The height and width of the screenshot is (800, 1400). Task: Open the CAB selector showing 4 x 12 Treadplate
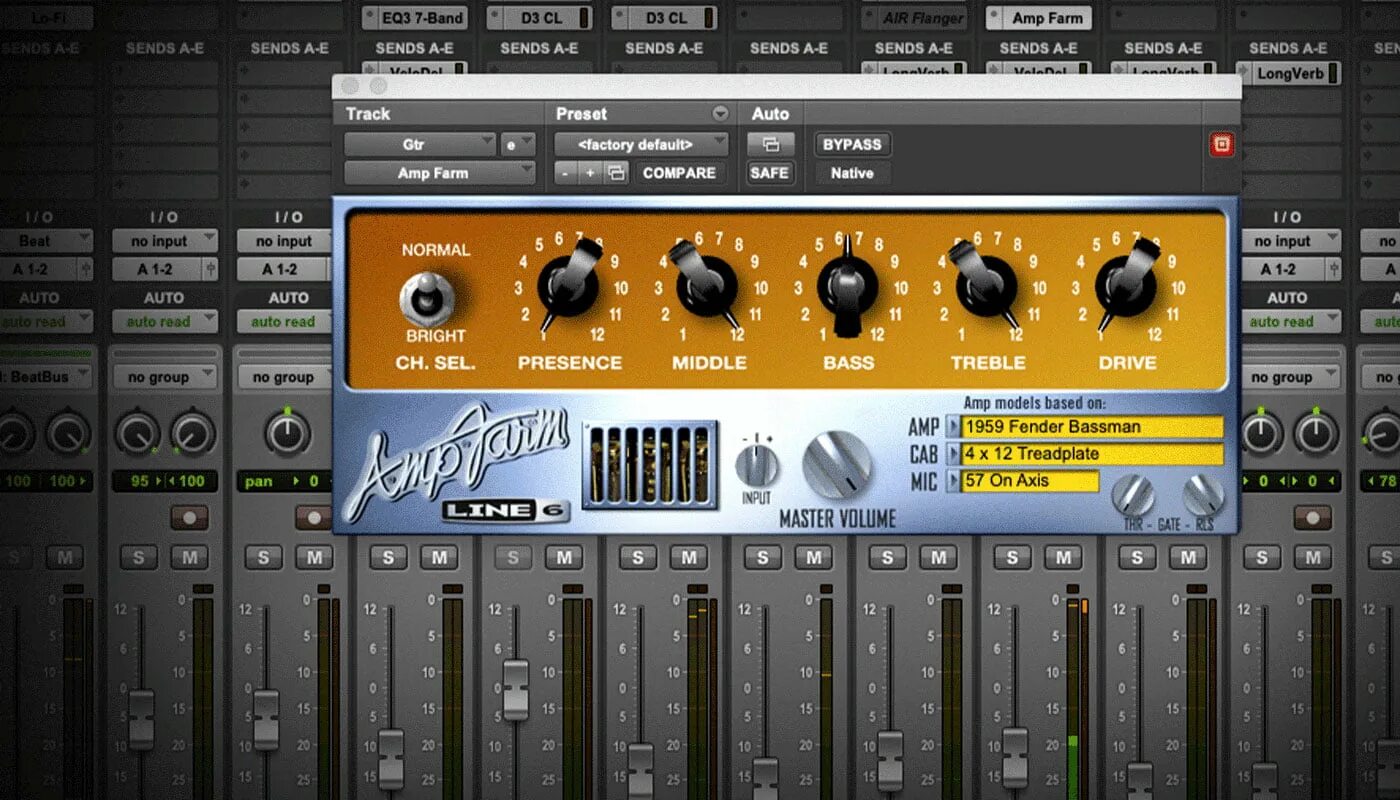pyautogui.click(x=1090, y=453)
